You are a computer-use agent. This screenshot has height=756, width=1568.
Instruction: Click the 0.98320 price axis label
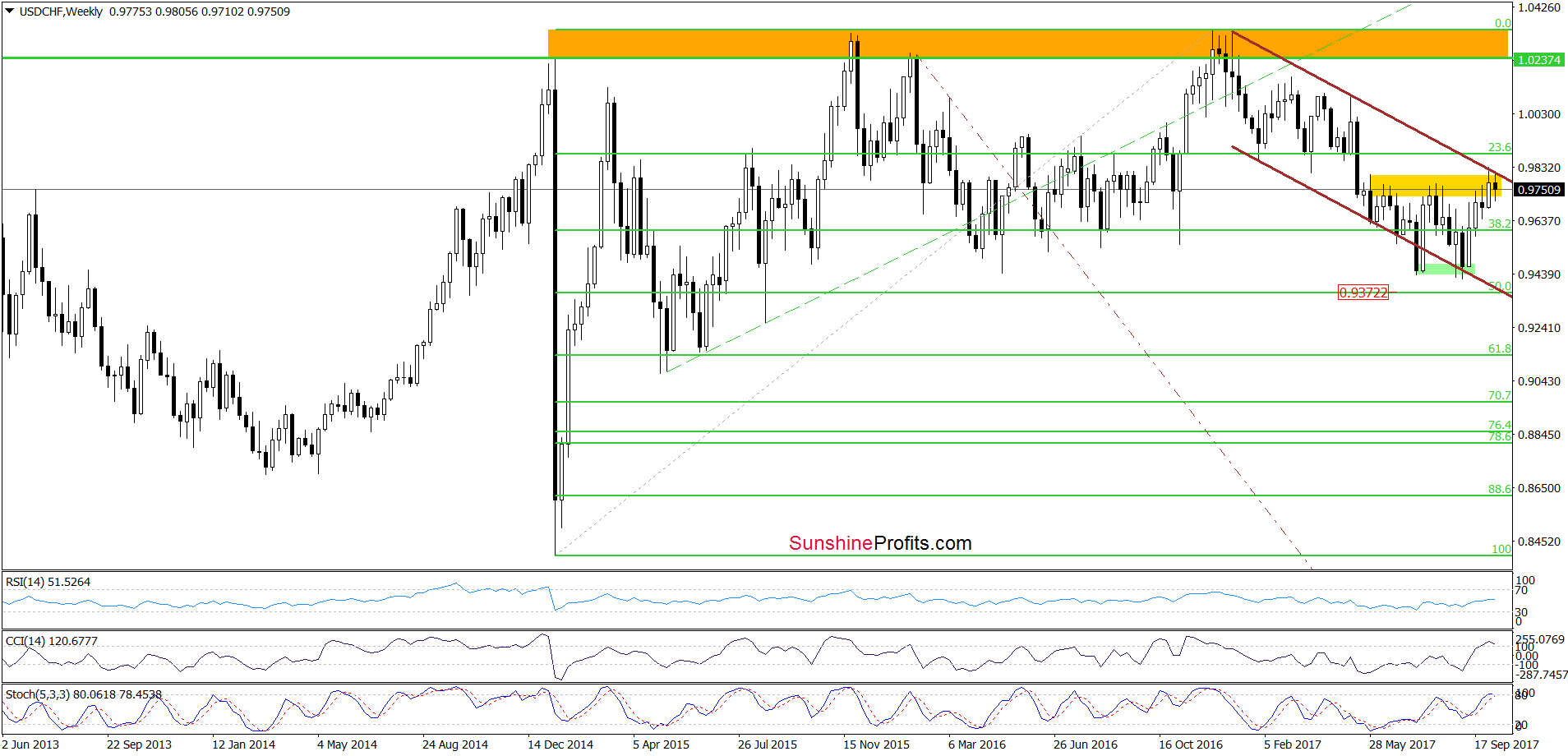[1539, 168]
